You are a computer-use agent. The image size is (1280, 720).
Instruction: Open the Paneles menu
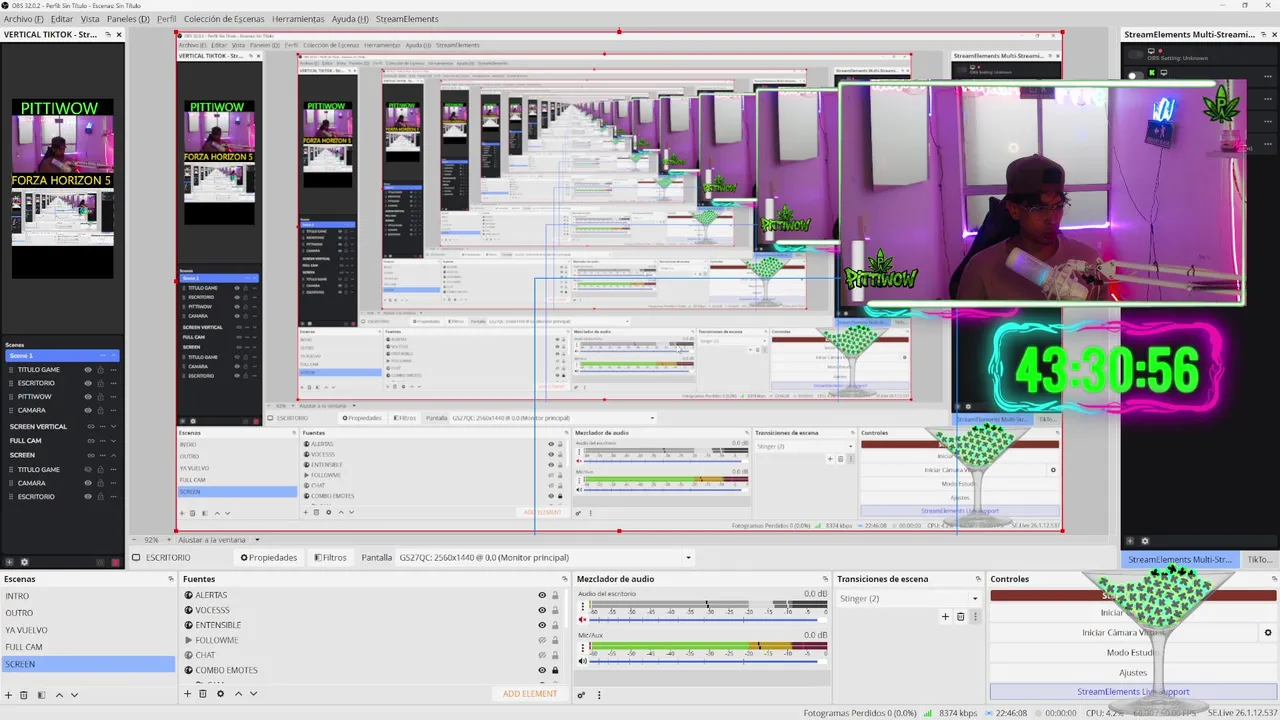128,19
